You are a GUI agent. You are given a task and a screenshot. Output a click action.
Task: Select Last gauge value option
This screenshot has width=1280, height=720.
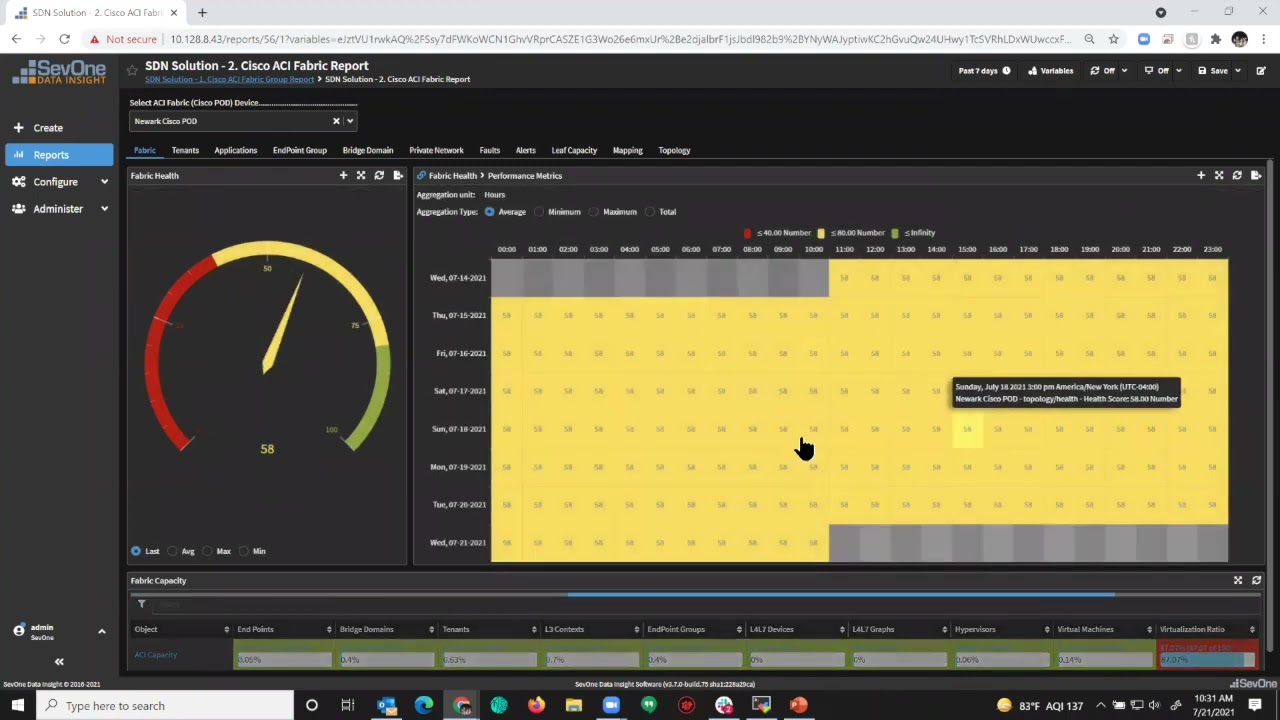pos(136,551)
